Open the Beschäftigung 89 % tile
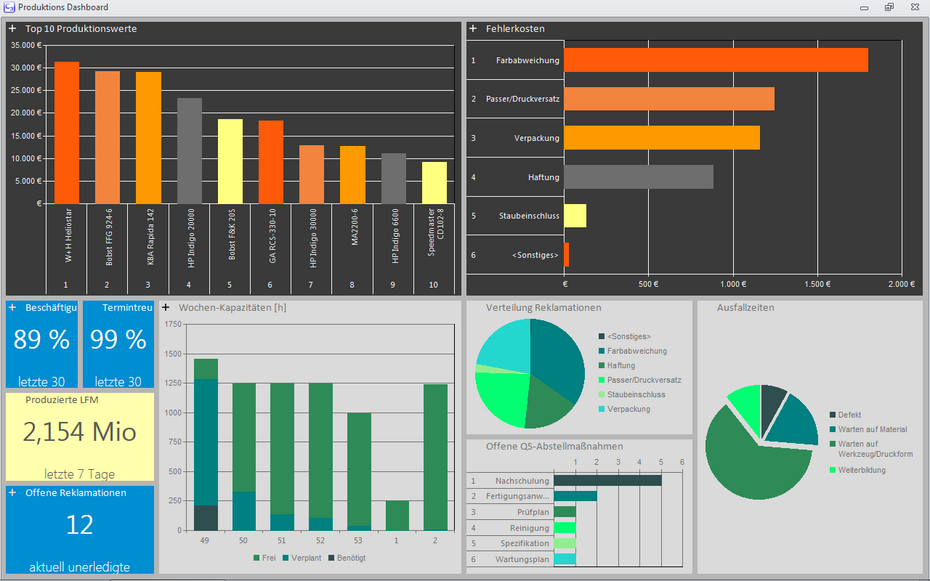This screenshot has width=930, height=581. pyautogui.click(x=42, y=344)
